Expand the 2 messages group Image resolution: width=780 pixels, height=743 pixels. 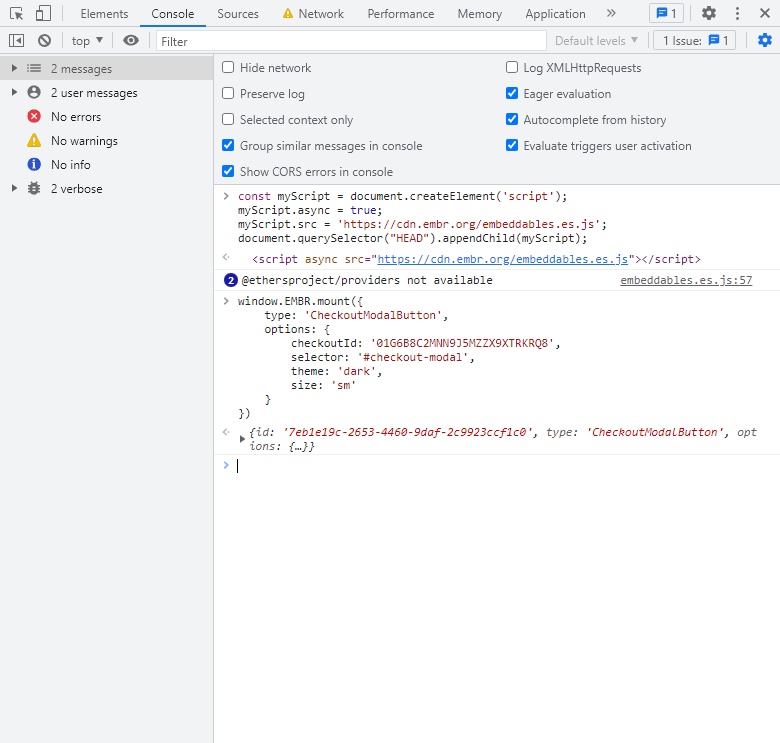14,68
